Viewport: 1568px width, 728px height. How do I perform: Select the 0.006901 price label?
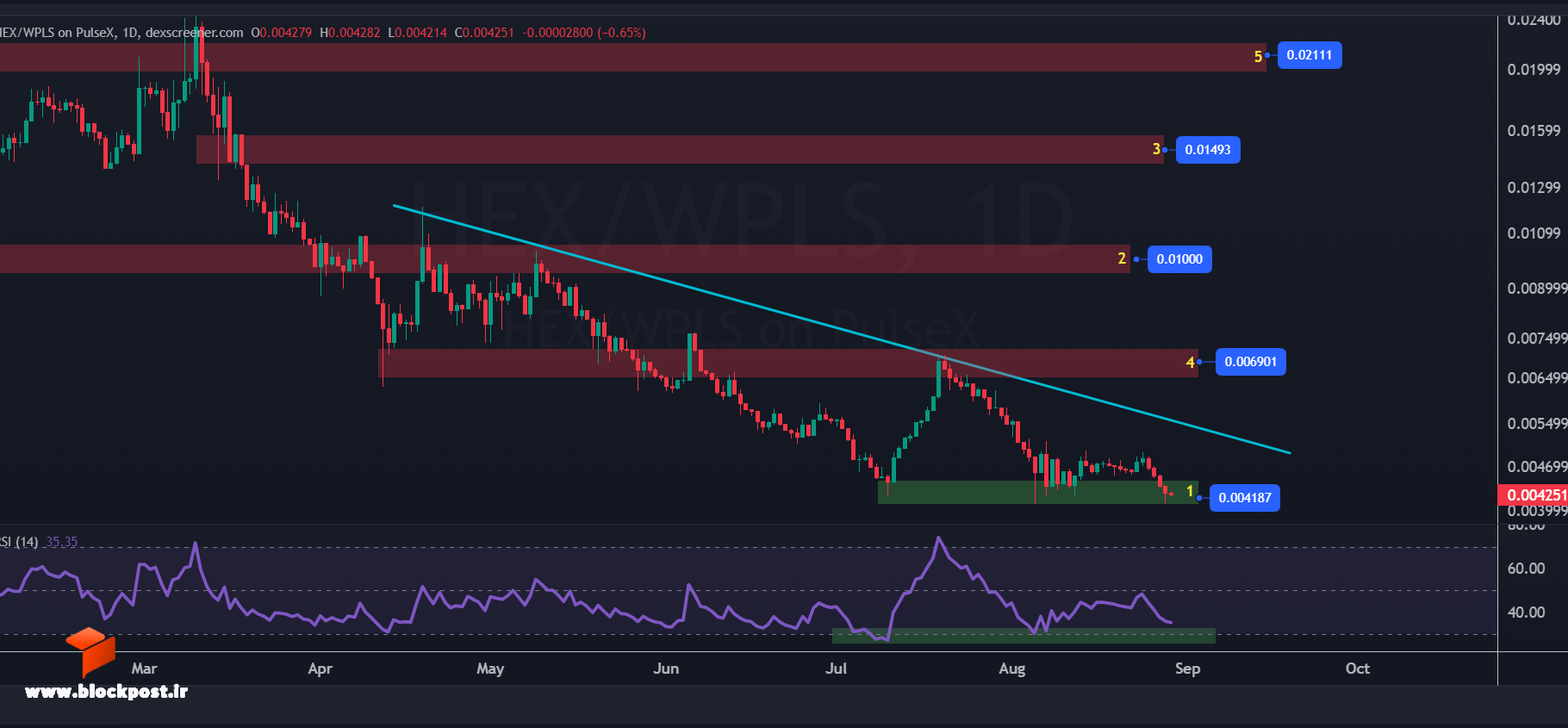click(1250, 362)
